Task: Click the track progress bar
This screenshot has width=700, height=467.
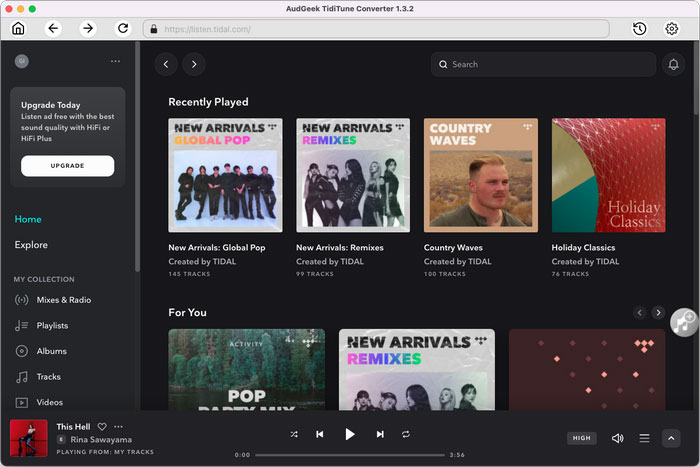Action: [350, 455]
